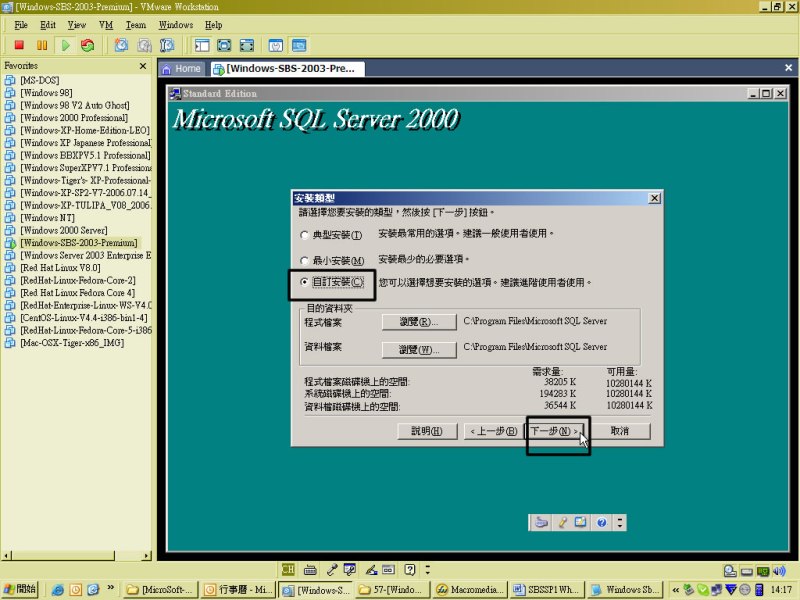Viewport: 800px width, 600px height.
Task: Switch to the Home tab
Action: 182,69
